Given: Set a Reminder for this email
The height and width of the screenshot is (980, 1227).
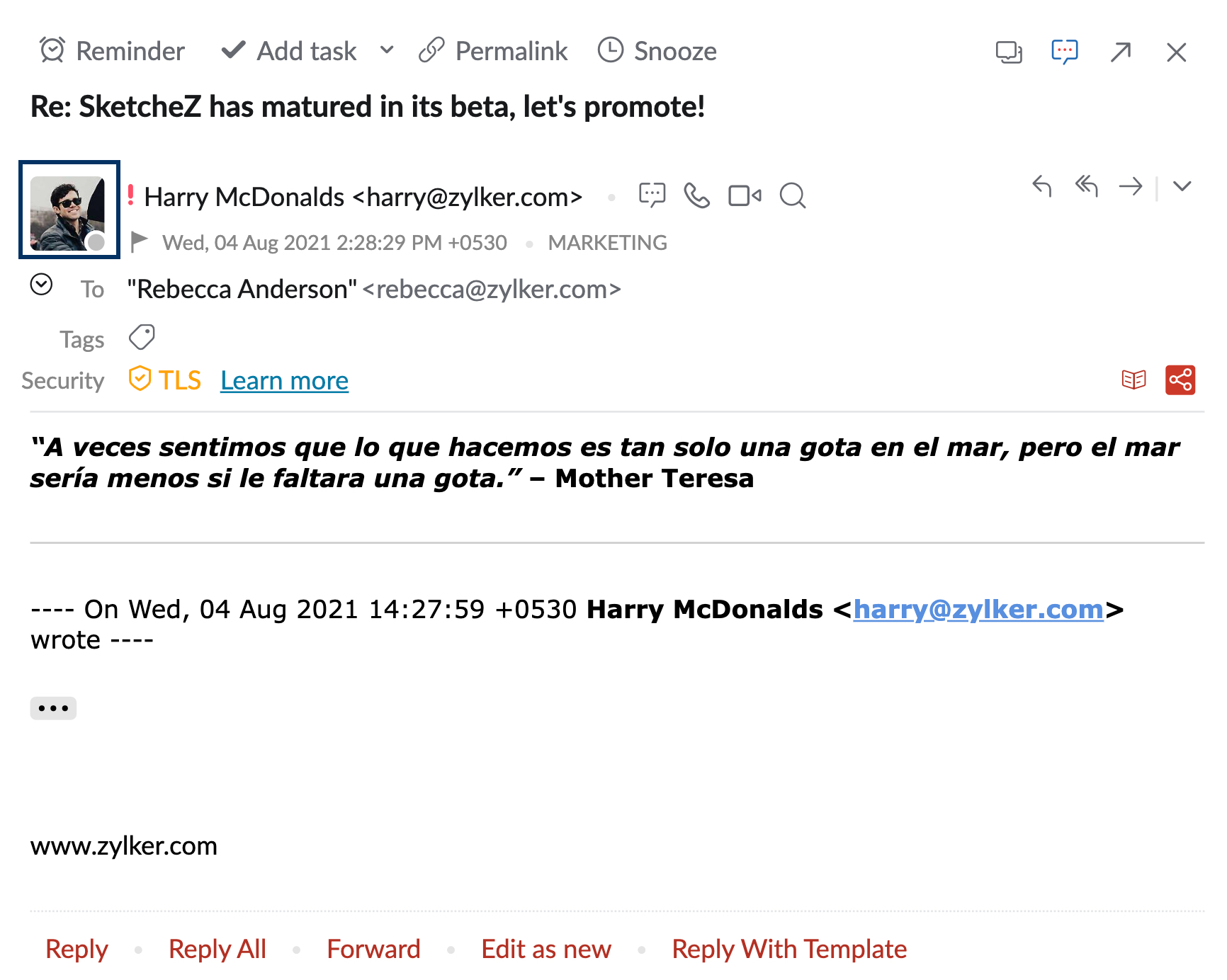Looking at the screenshot, I should [112, 51].
